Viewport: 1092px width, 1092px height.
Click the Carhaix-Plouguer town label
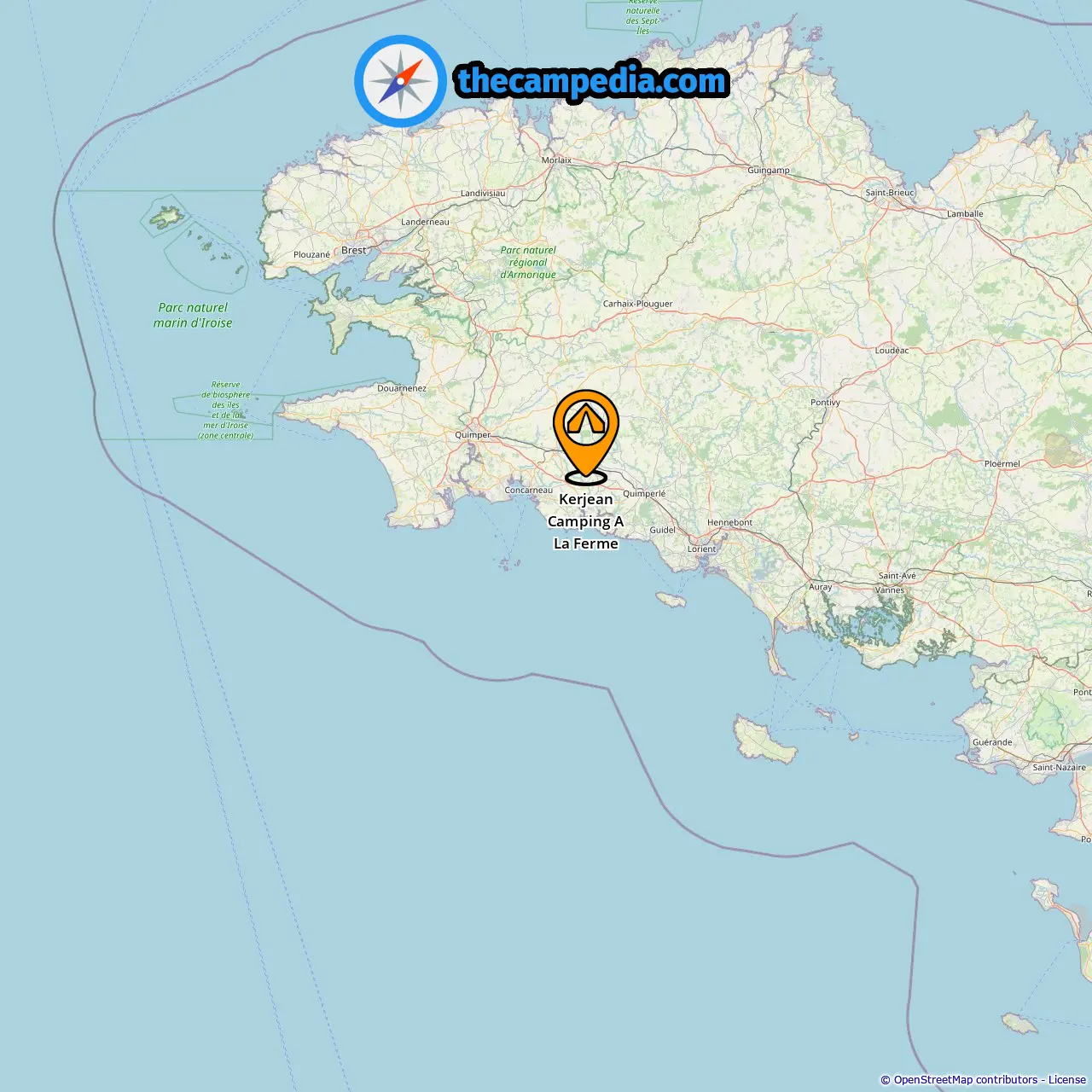[637, 304]
